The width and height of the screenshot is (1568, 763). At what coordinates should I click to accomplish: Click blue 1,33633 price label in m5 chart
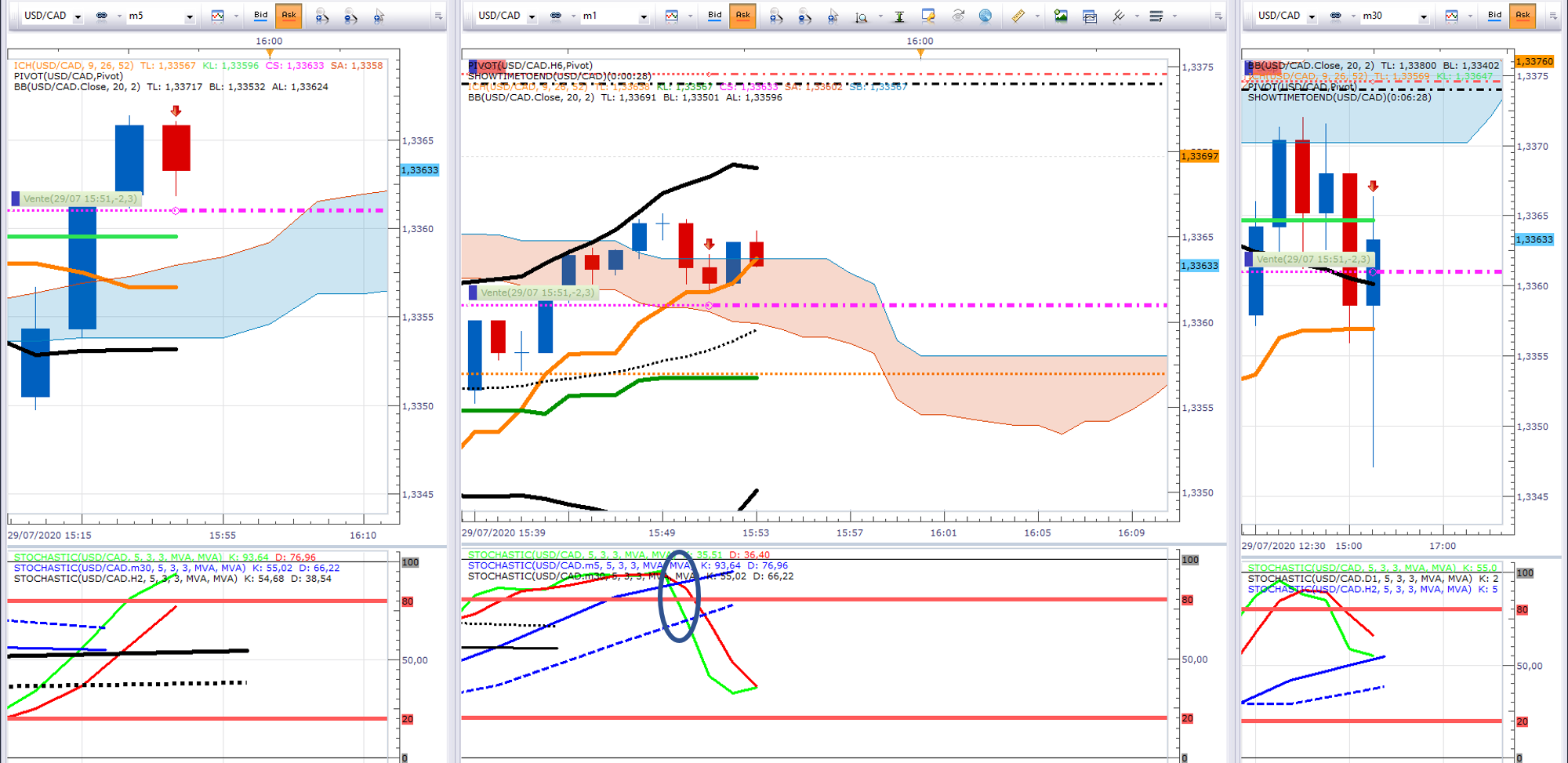click(419, 170)
